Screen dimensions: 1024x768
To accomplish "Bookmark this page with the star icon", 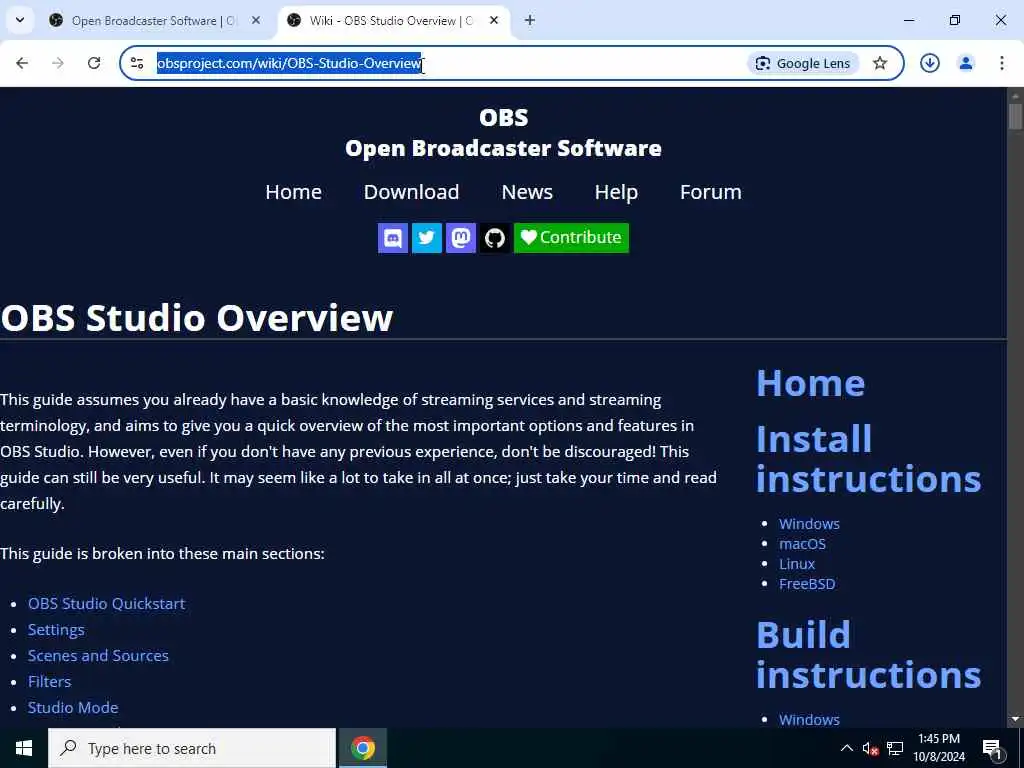I will 880,63.
